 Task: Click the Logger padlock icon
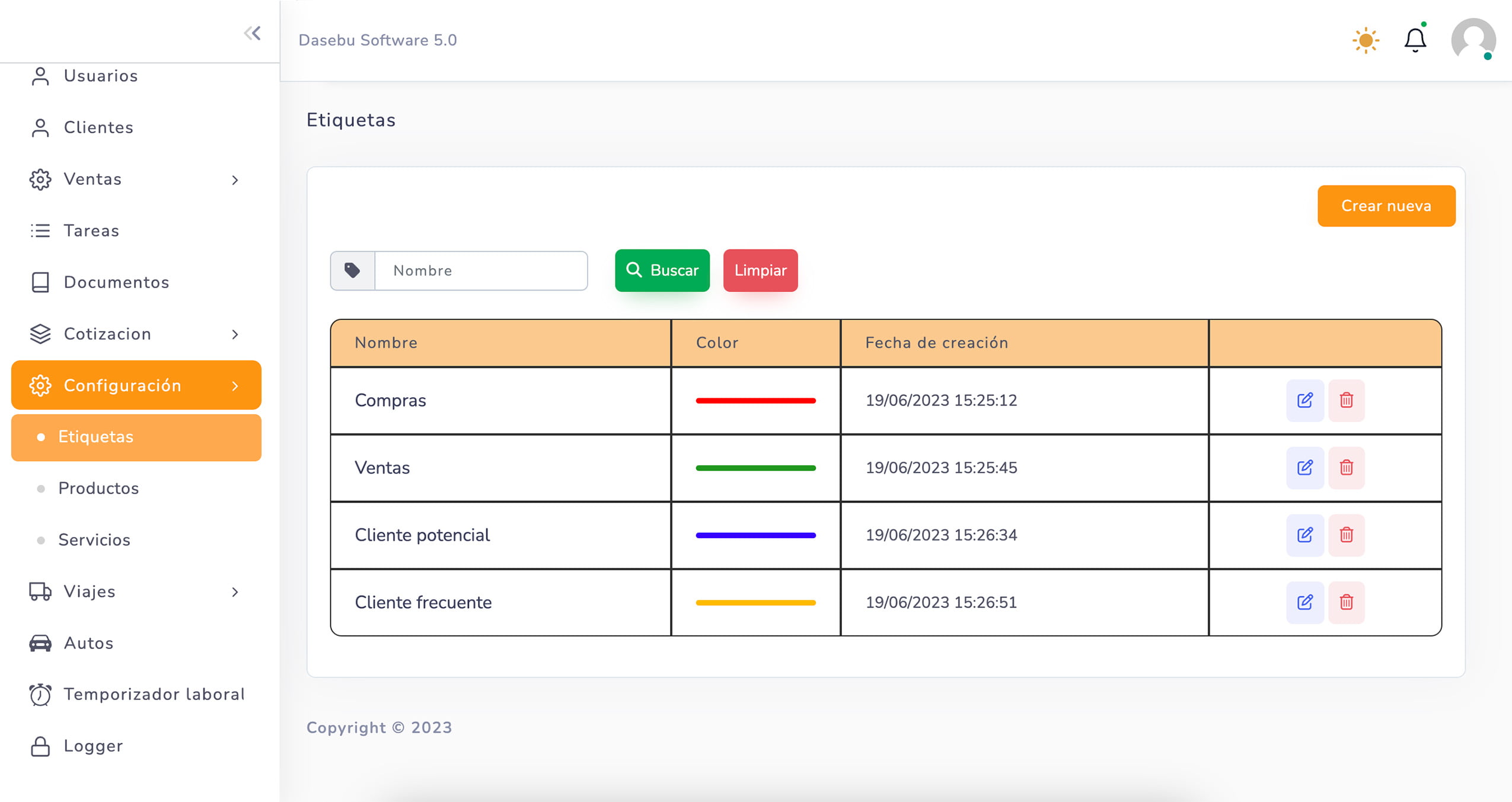coord(40,746)
